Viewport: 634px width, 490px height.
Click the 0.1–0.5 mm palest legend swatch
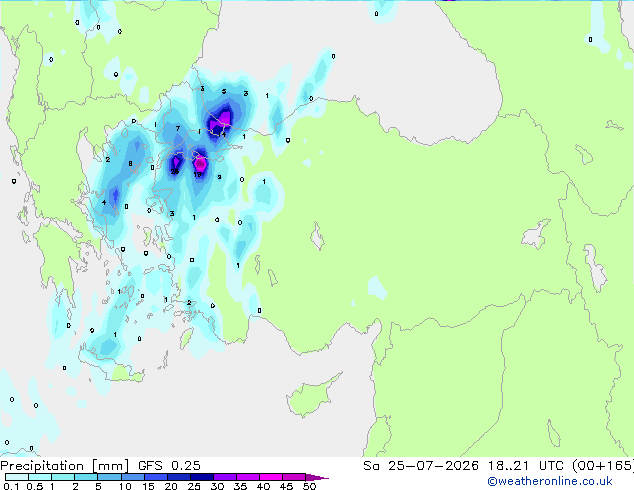pos(17,477)
